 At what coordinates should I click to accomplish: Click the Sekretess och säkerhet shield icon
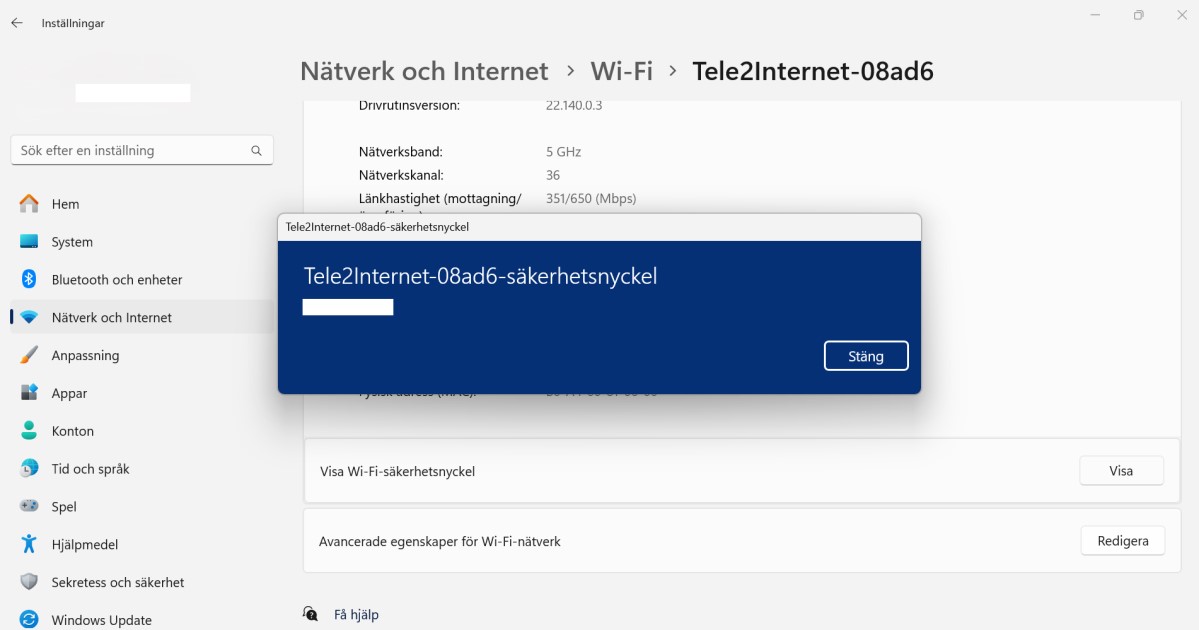tap(29, 582)
